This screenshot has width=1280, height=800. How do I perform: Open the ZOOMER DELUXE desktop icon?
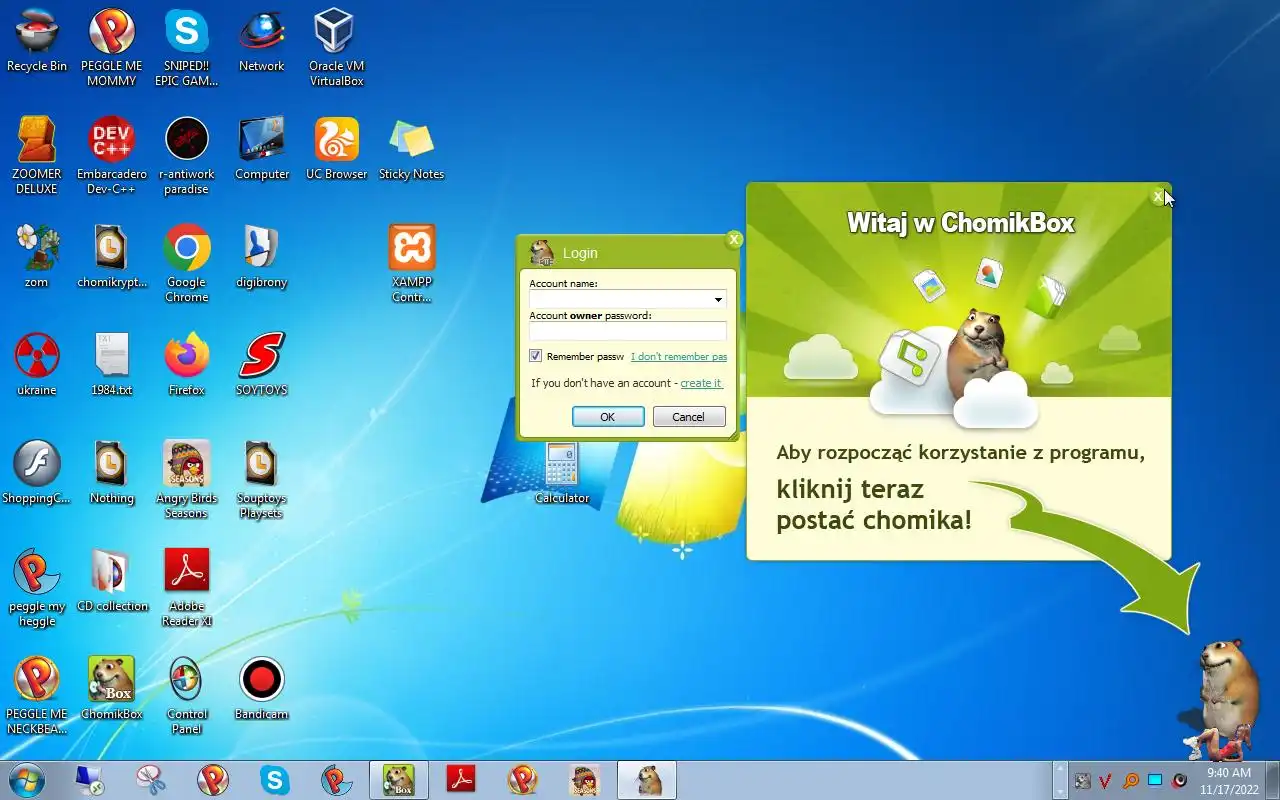click(37, 155)
